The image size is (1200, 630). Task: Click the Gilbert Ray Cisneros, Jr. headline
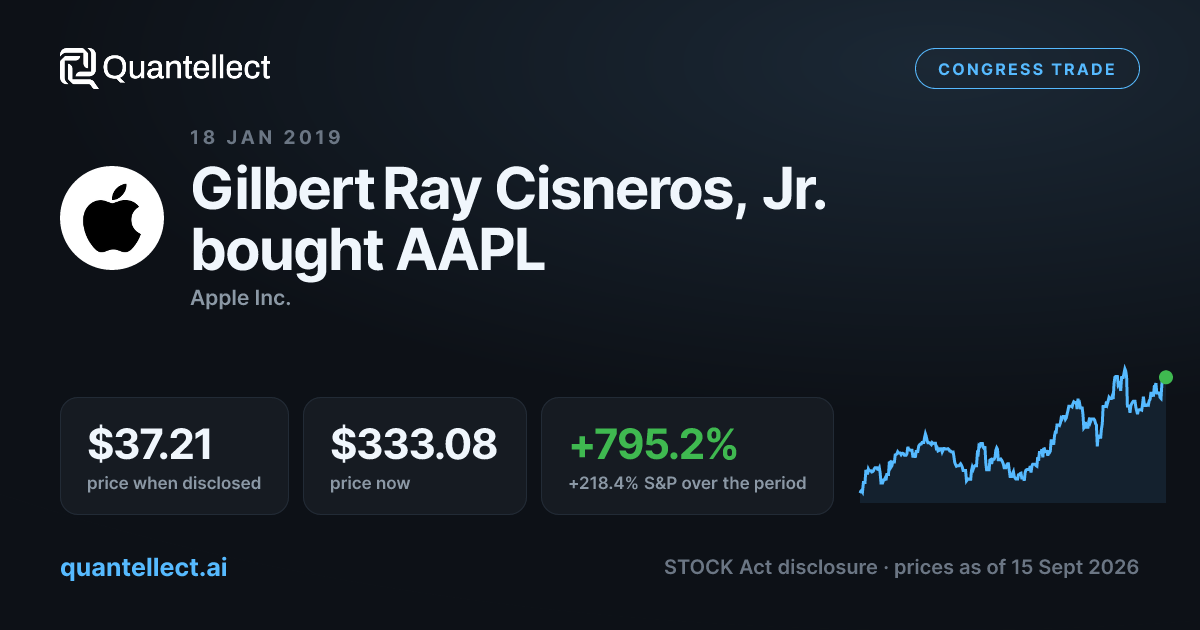pos(509,189)
